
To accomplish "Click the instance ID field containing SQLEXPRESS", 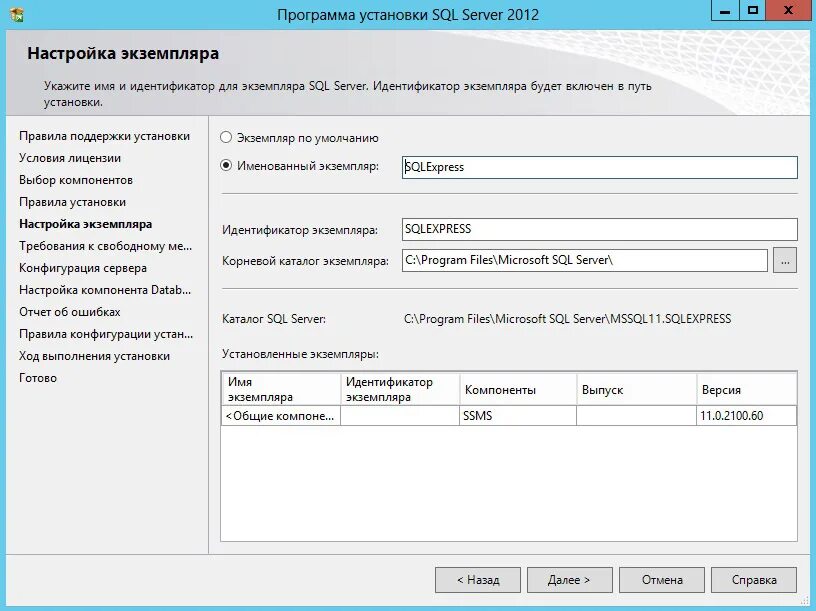I will click(600, 229).
